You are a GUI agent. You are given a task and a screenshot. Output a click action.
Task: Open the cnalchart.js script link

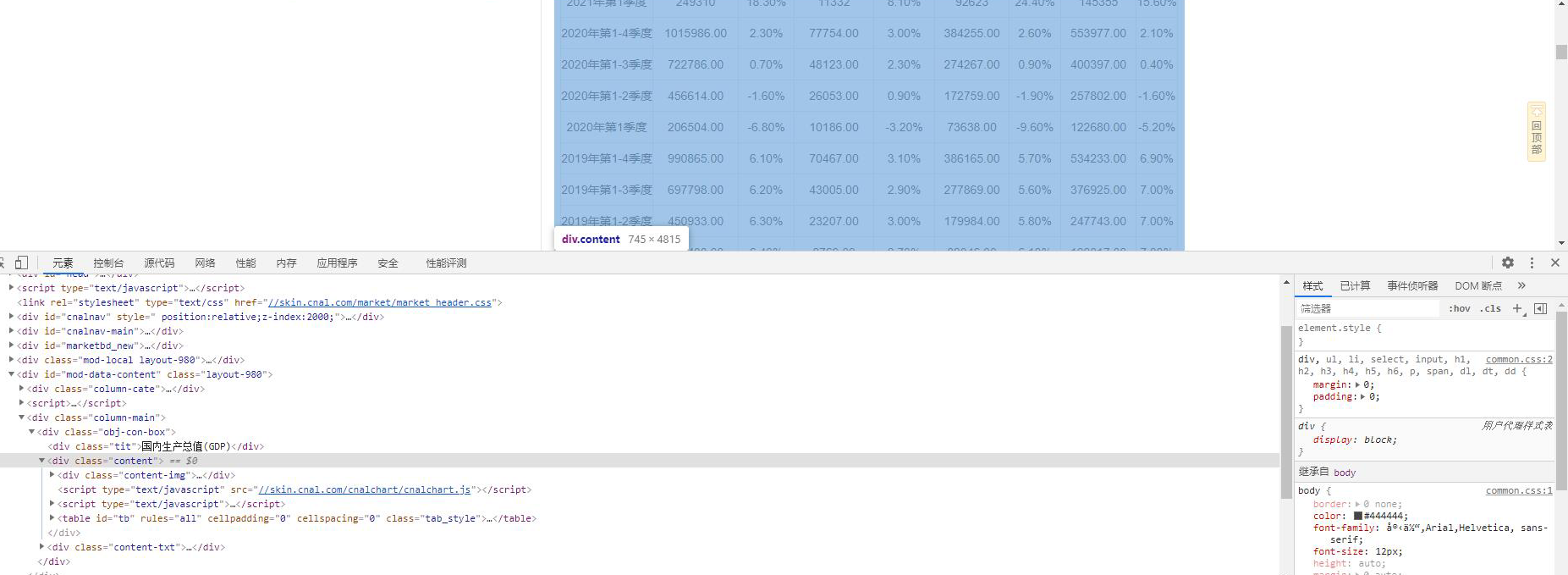click(365, 489)
